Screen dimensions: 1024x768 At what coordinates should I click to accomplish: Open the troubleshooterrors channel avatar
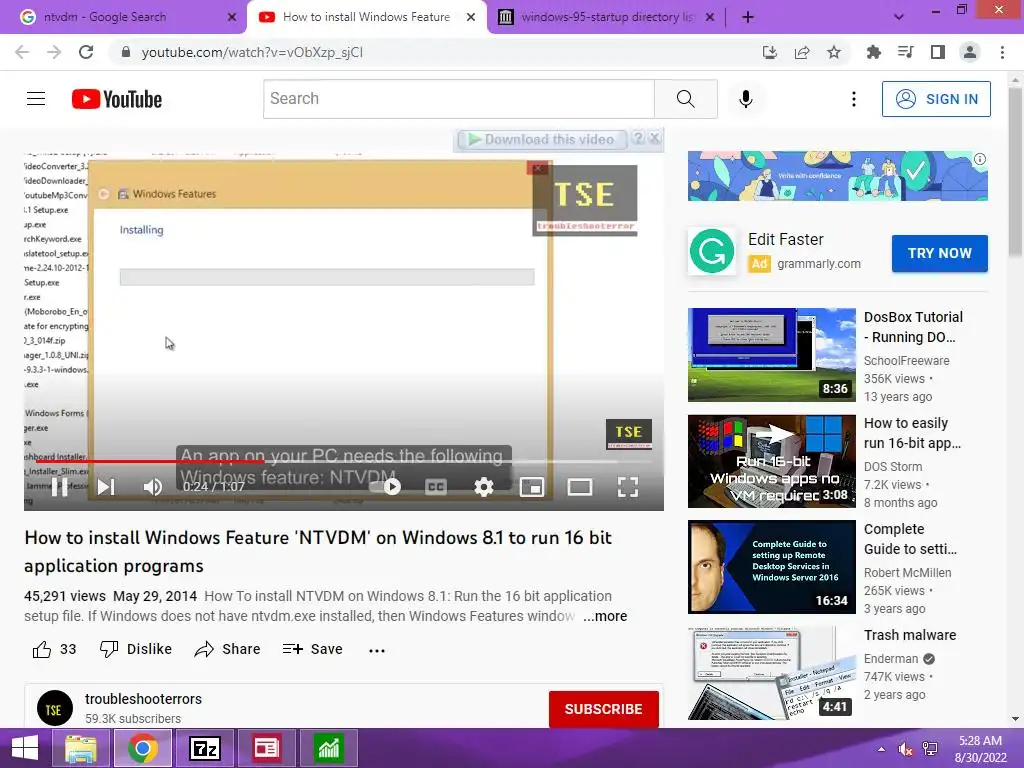(x=55, y=708)
